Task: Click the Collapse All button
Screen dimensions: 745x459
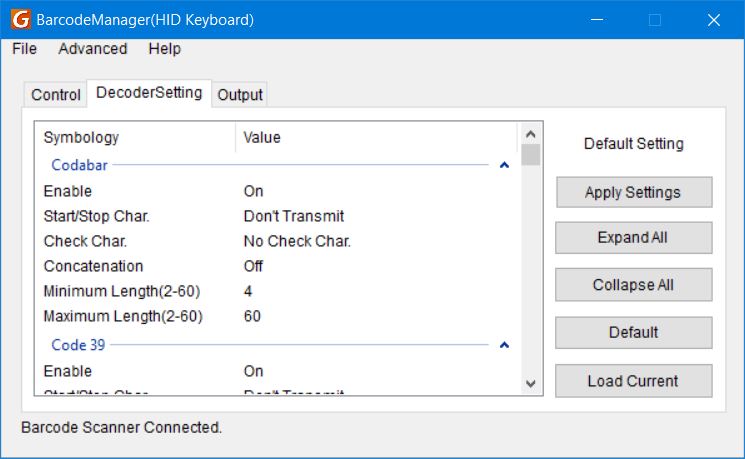Action: click(x=633, y=285)
